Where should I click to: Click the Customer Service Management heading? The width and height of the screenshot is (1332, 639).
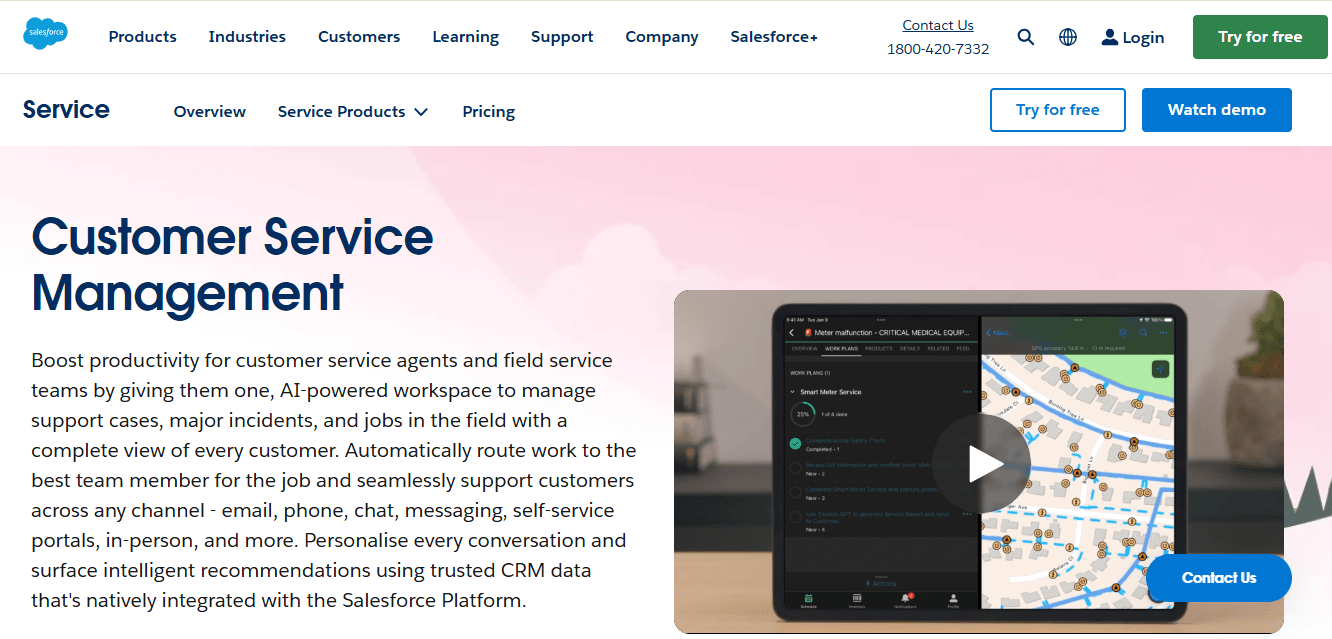point(232,265)
